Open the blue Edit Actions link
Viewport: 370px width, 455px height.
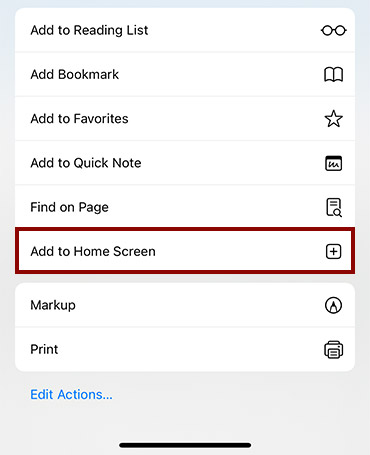coord(71,395)
